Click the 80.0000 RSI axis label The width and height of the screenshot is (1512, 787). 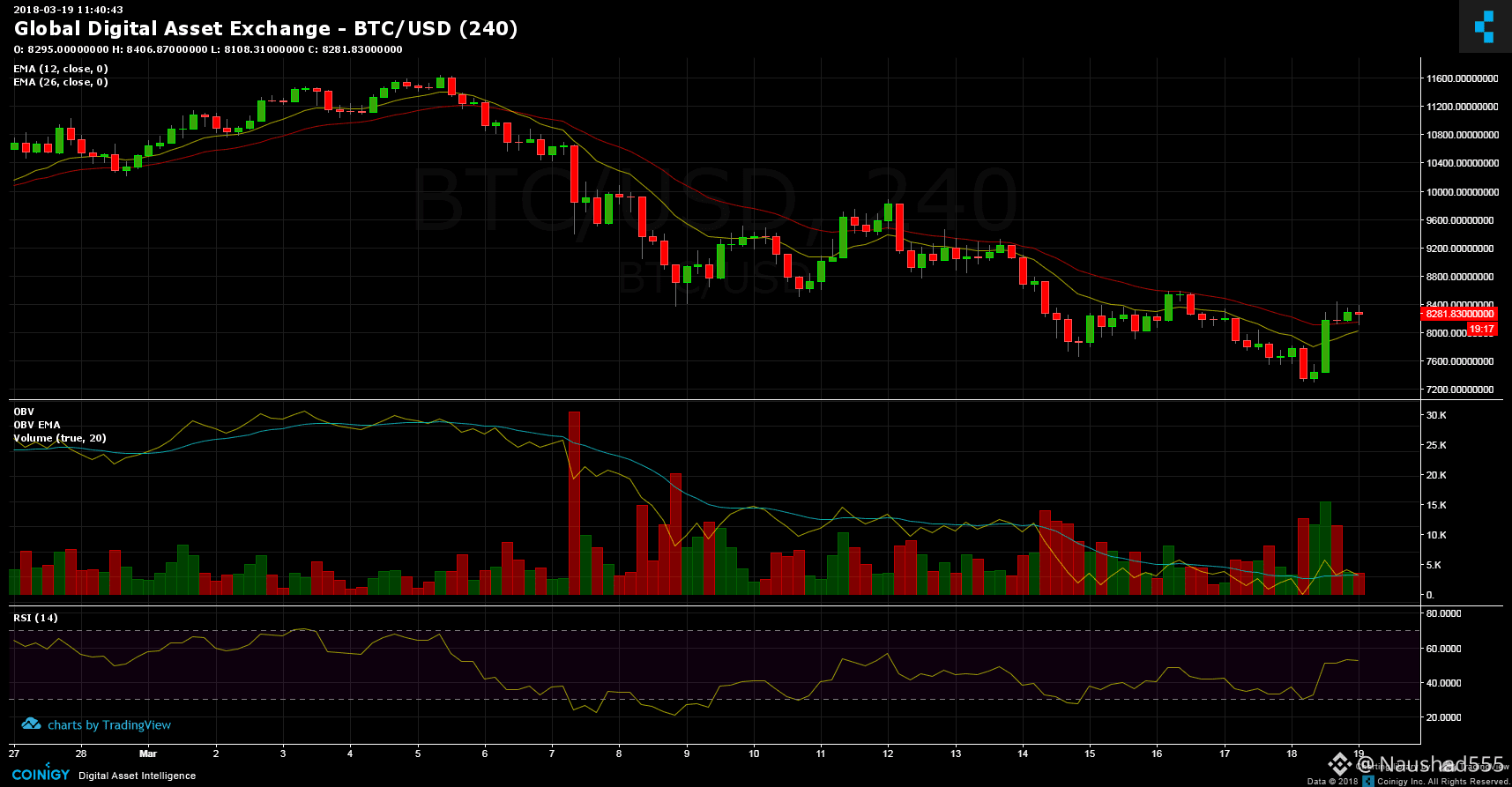click(x=1443, y=613)
